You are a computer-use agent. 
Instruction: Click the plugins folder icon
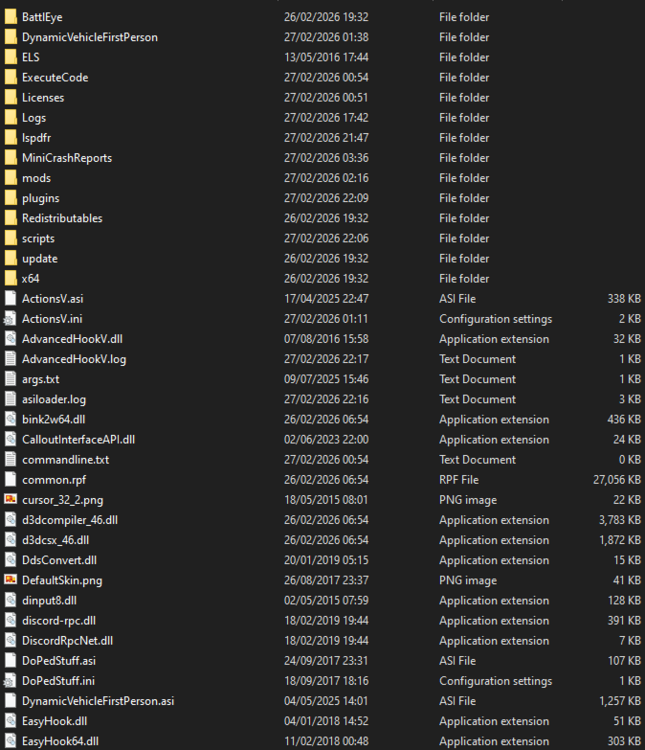11,198
